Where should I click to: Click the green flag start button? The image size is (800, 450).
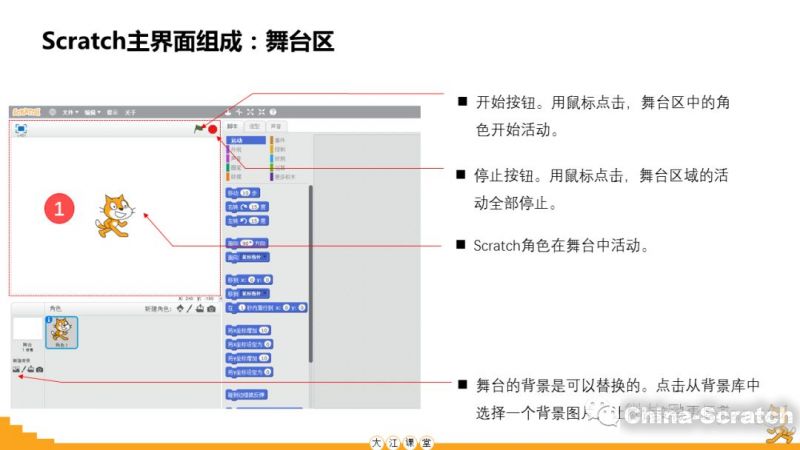coord(199,129)
